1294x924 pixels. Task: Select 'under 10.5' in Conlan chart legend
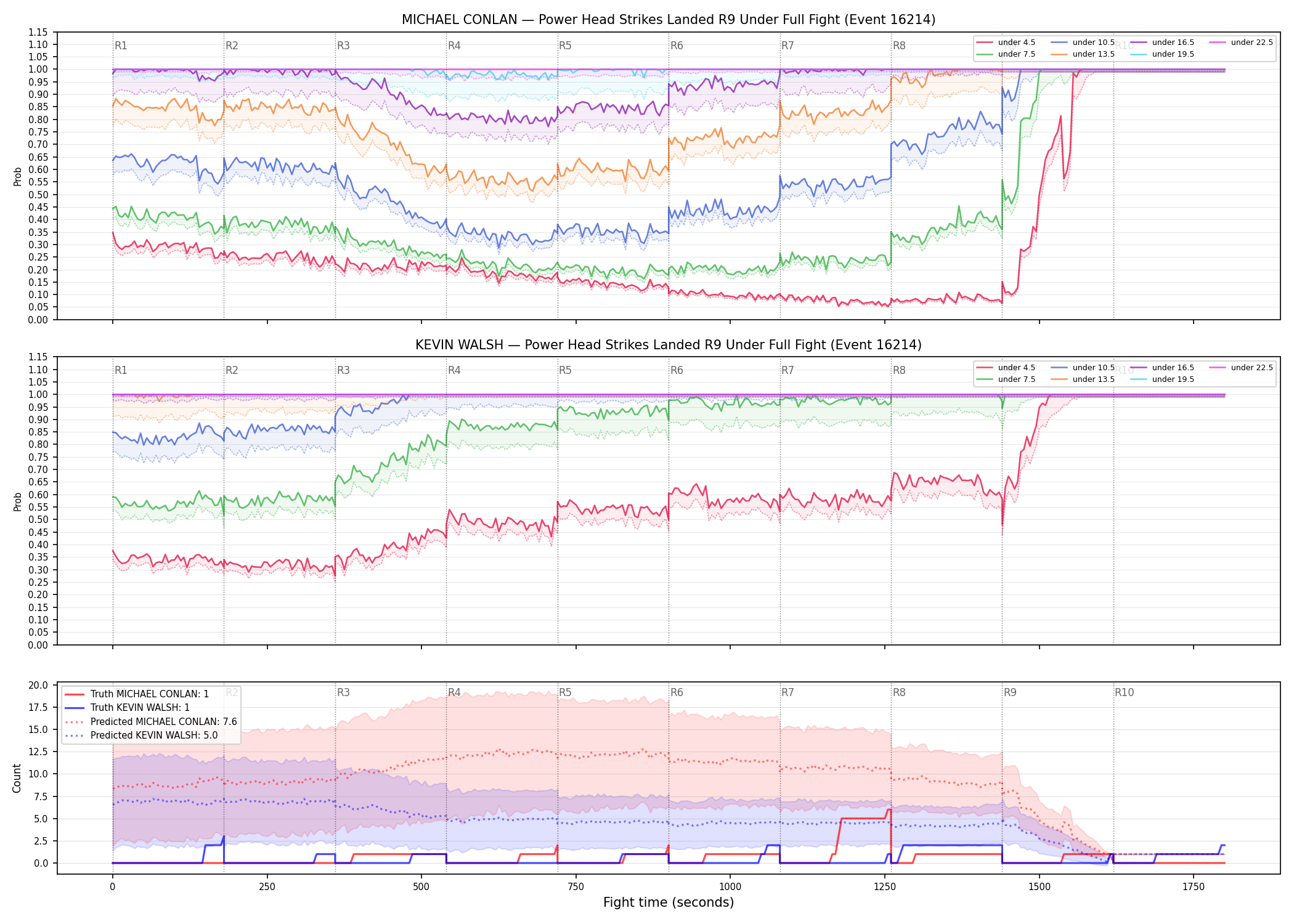(1083, 43)
